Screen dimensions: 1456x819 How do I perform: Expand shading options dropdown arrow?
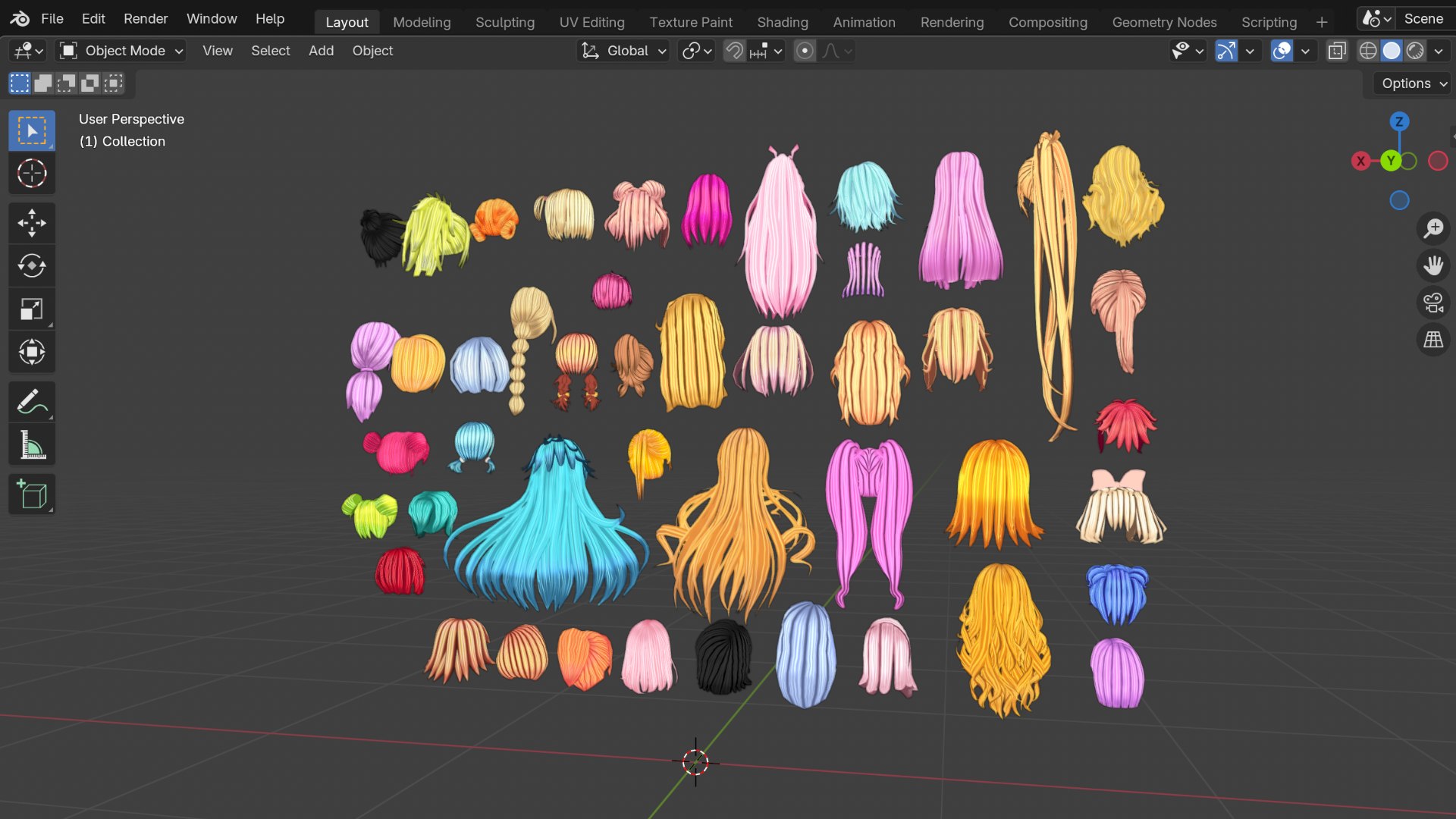pos(1439,51)
